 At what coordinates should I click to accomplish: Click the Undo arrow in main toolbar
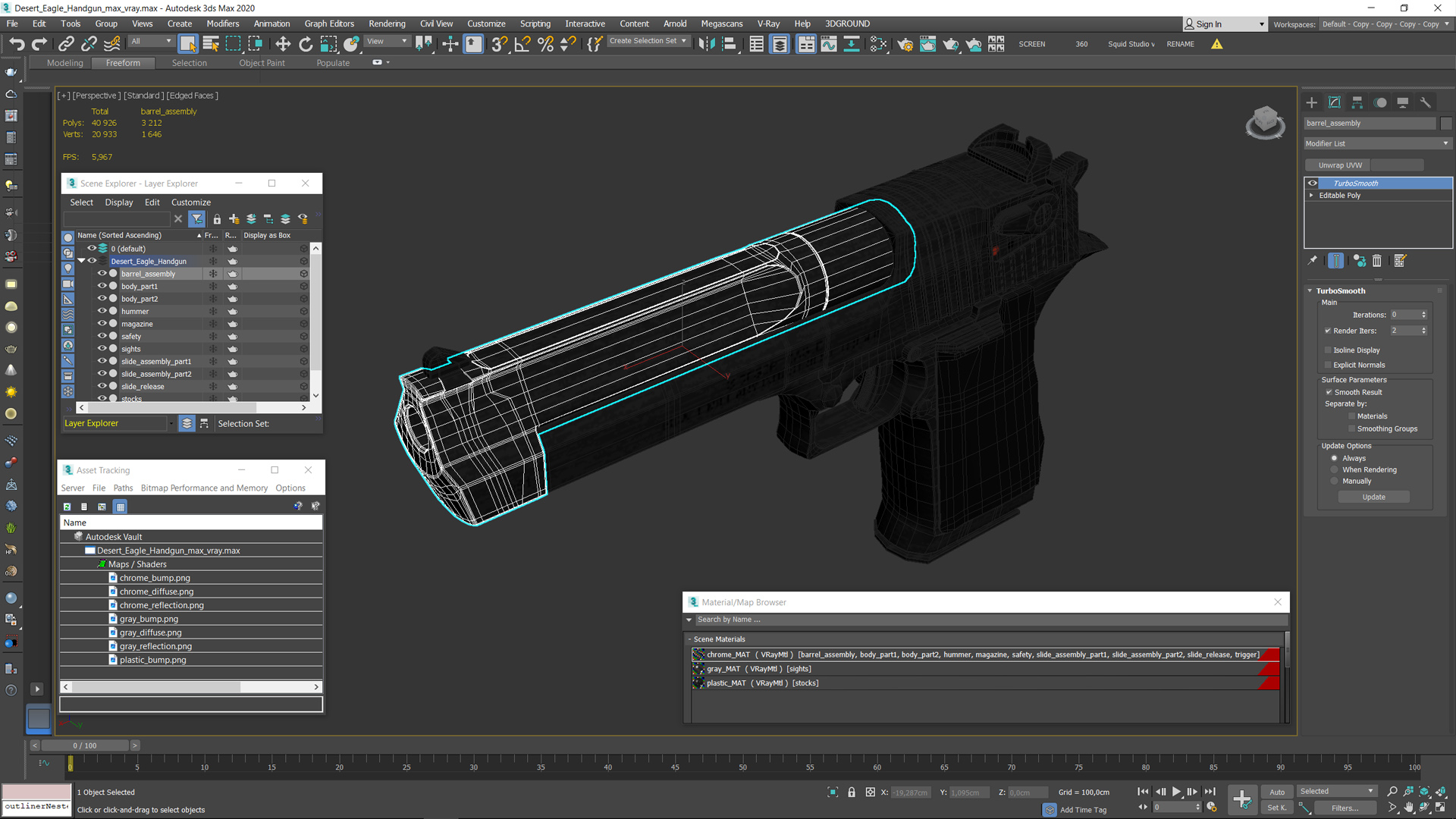[x=17, y=44]
